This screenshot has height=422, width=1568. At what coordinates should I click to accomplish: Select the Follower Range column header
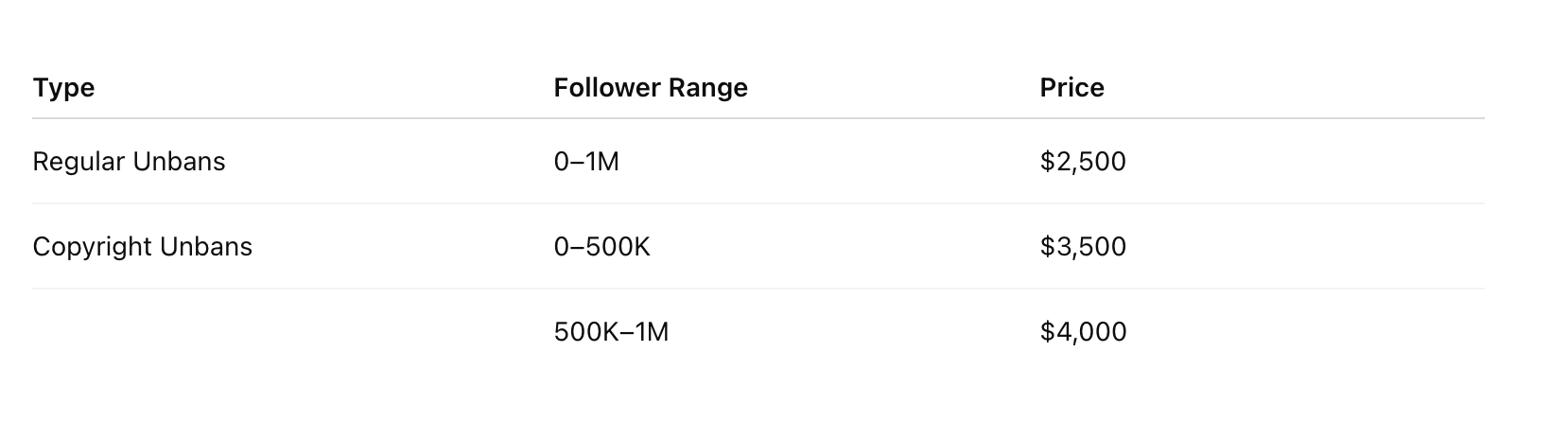point(651,88)
